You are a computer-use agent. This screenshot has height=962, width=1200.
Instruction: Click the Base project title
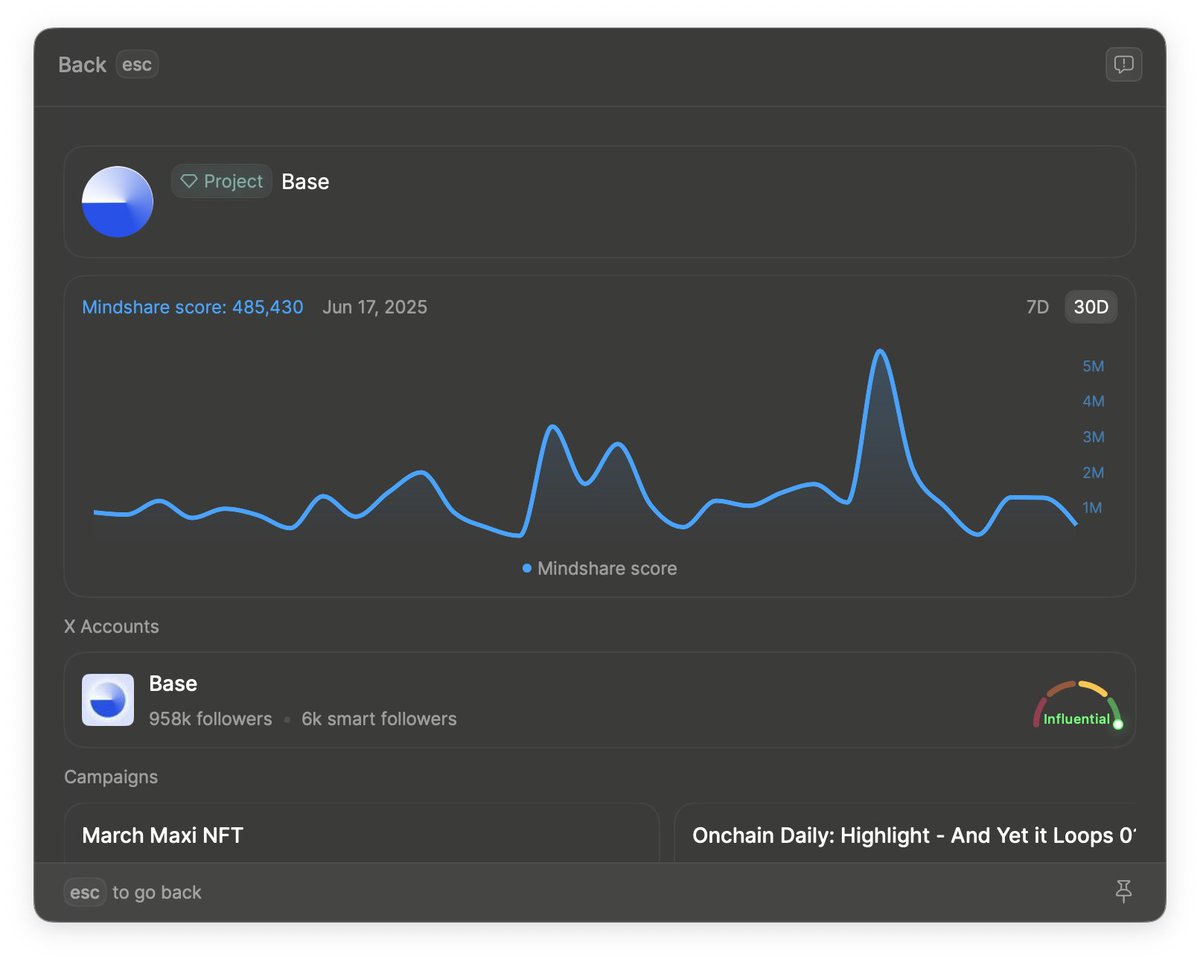click(x=305, y=181)
